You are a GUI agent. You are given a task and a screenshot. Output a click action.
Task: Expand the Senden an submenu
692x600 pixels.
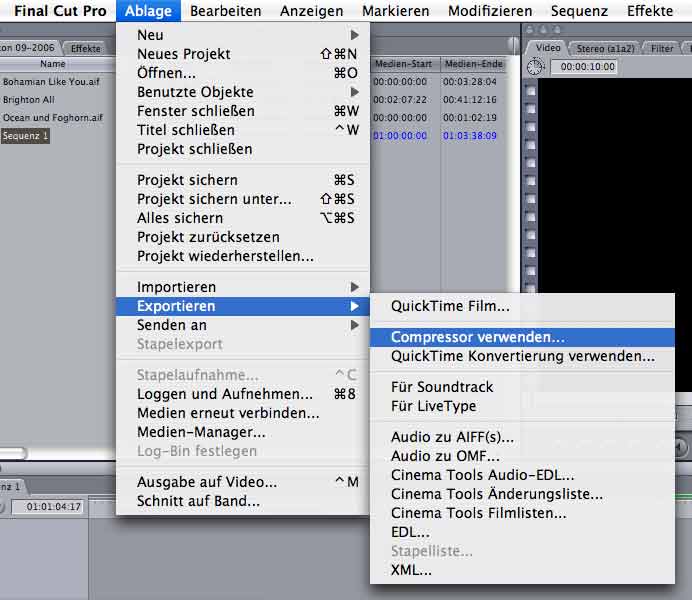[x=243, y=325]
